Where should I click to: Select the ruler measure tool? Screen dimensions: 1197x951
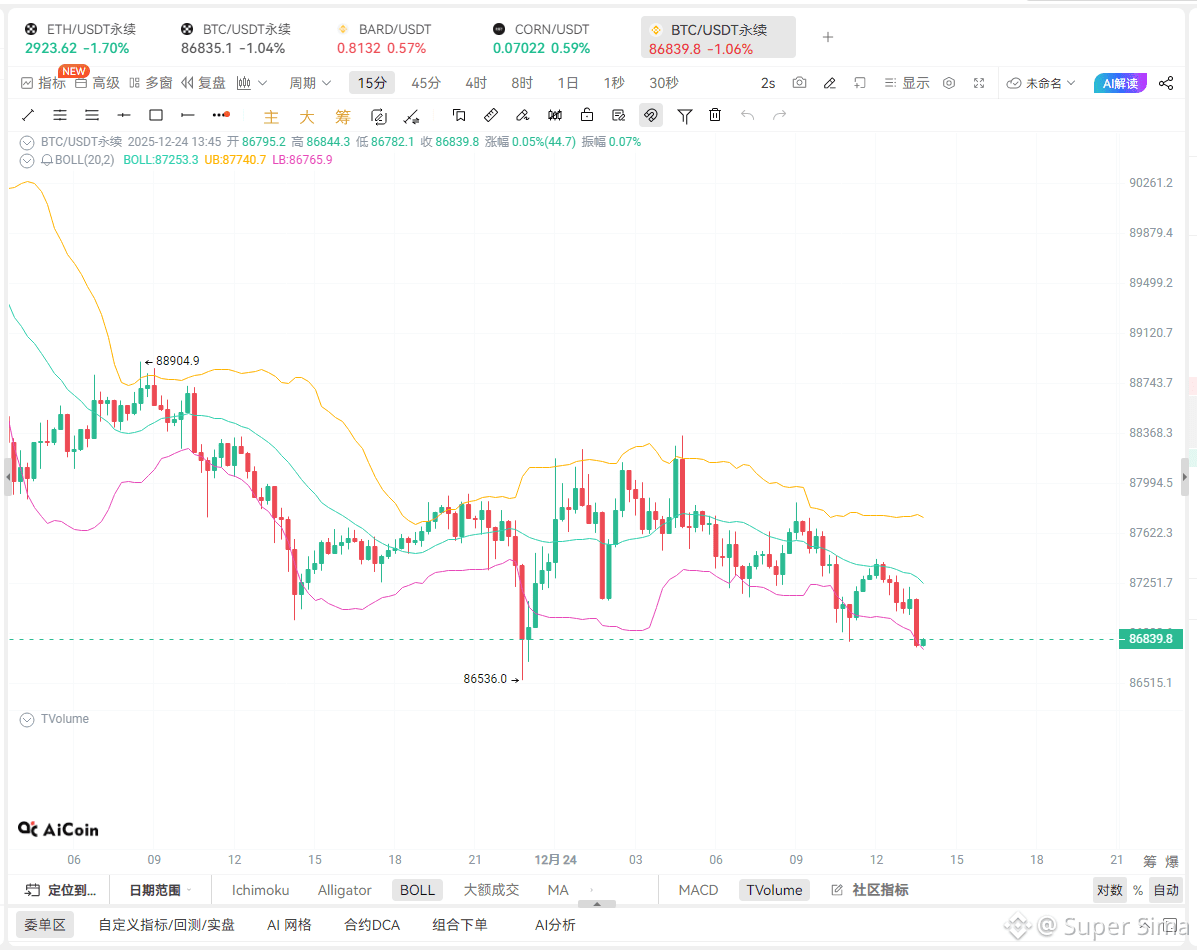point(491,115)
